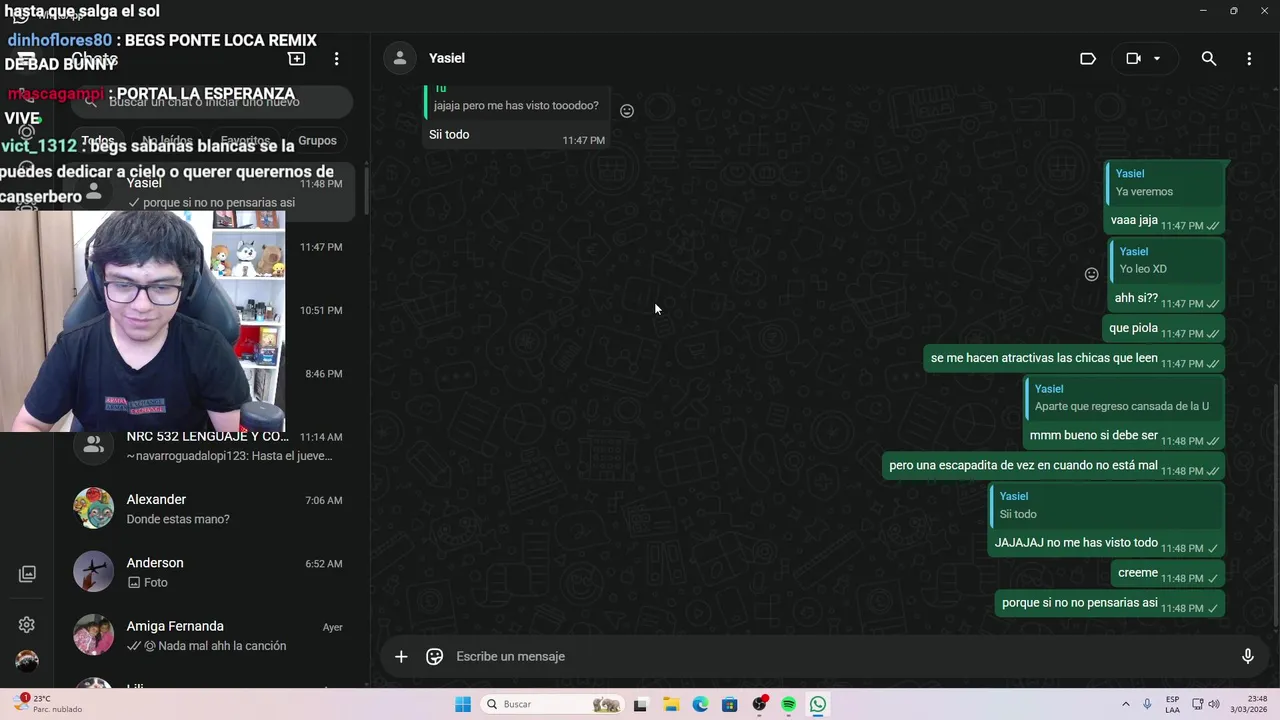Image resolution: width=1280 pixels, height=720 pixels.
Task: Click the messages pane scrollbar
Action: point(1275,506)
